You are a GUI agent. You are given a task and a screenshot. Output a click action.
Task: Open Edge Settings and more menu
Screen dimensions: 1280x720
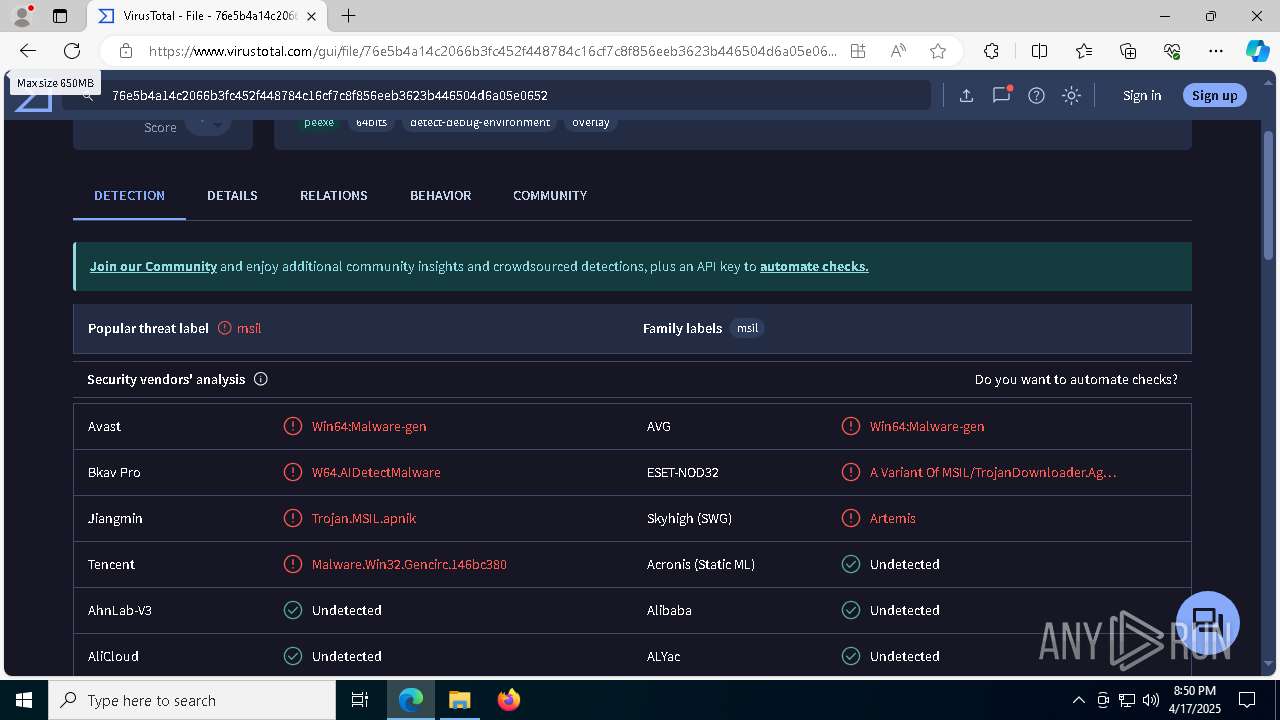point(1216,51)
